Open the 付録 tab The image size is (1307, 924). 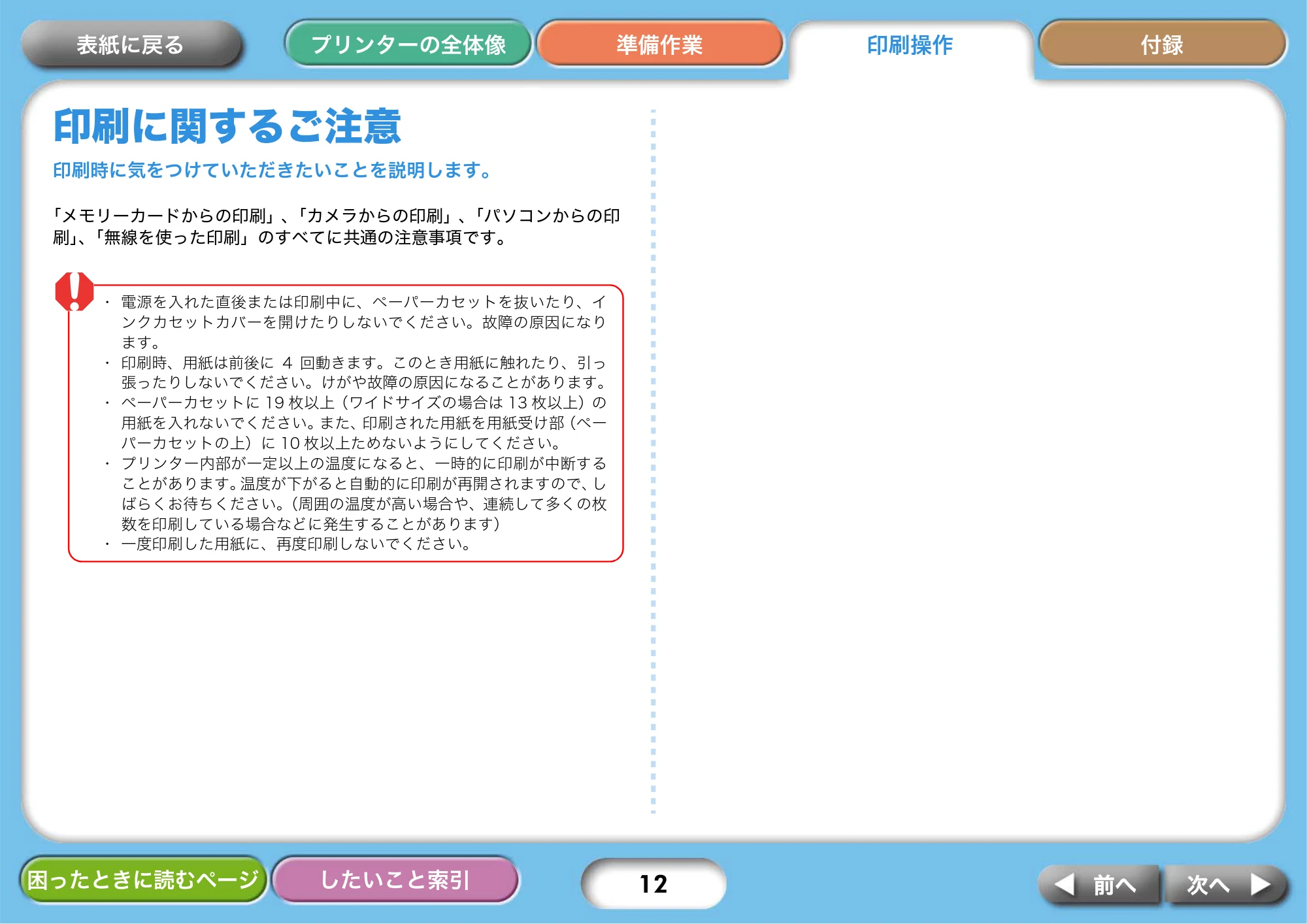tap(1162, 44)
